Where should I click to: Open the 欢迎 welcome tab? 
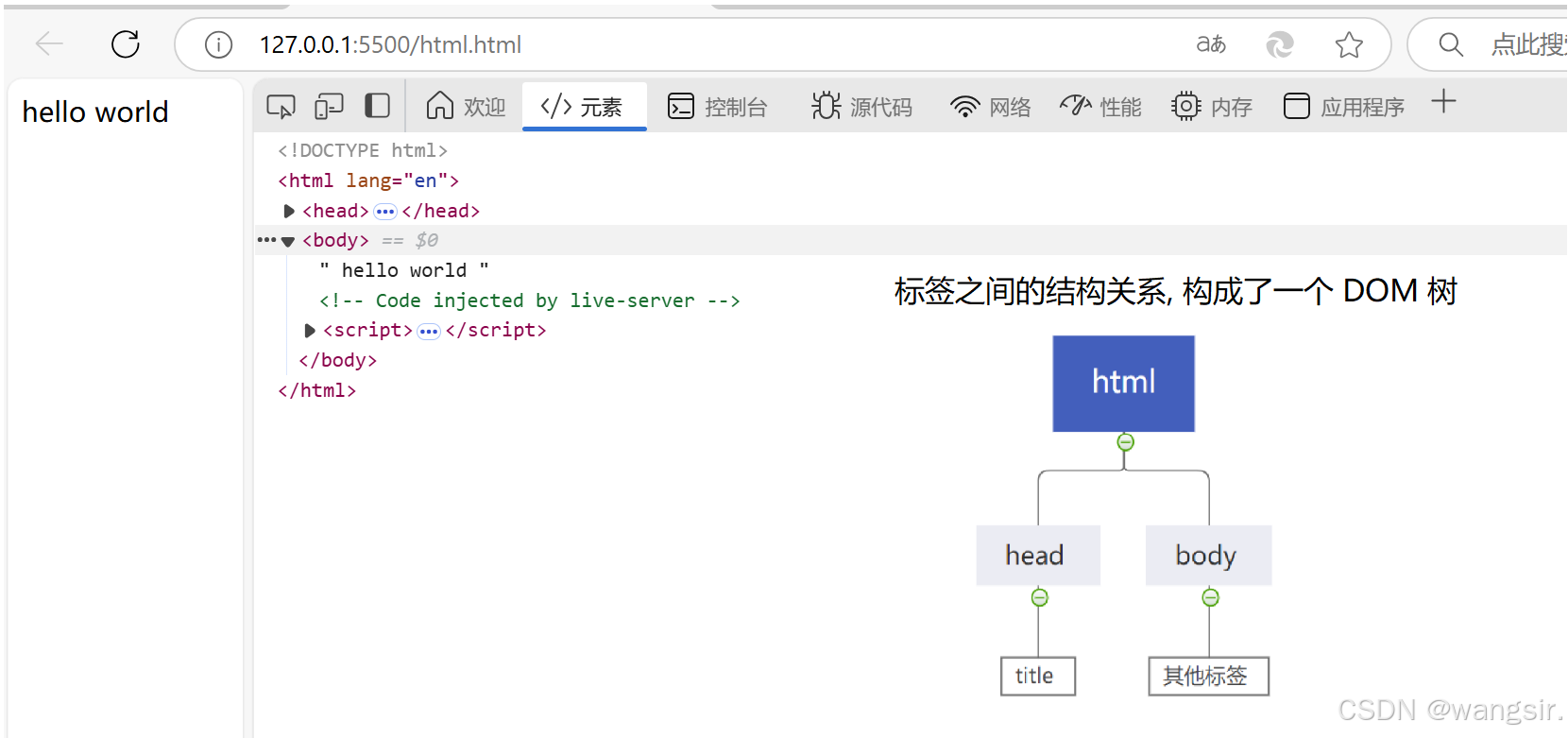coord(466,106)
